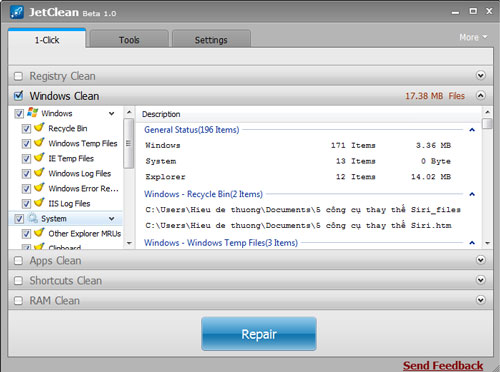
Task: Click Windows - Windows Temp Files(3 Items) header
Action: coord(221,243)
